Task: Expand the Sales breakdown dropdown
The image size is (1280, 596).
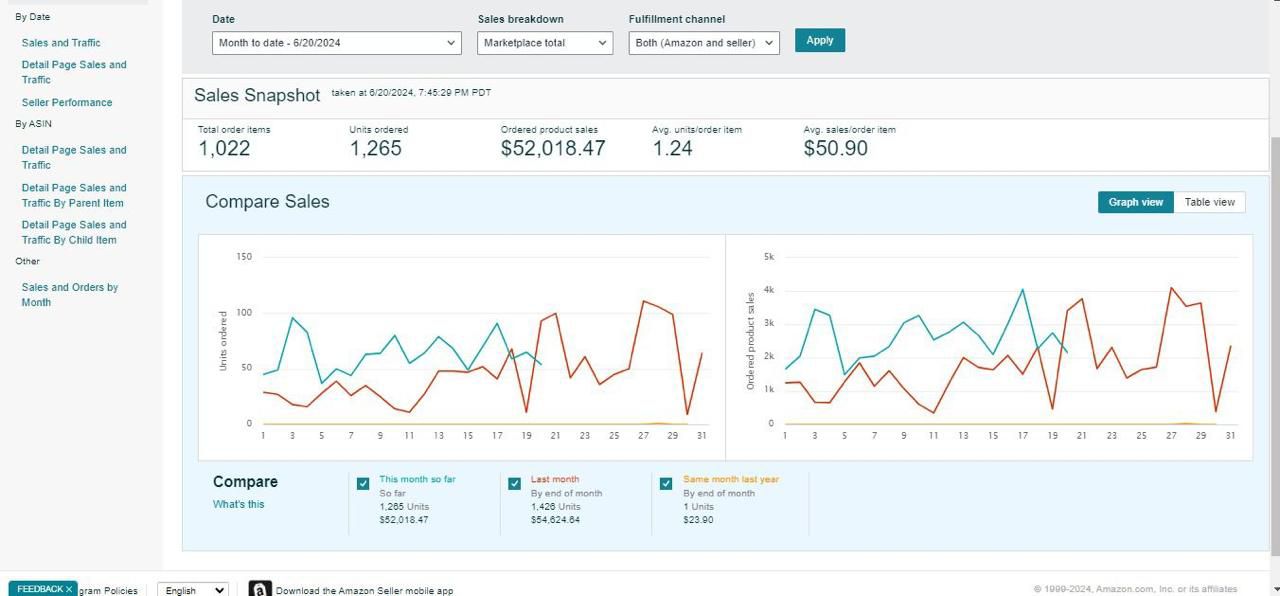Action: point(545,43)
